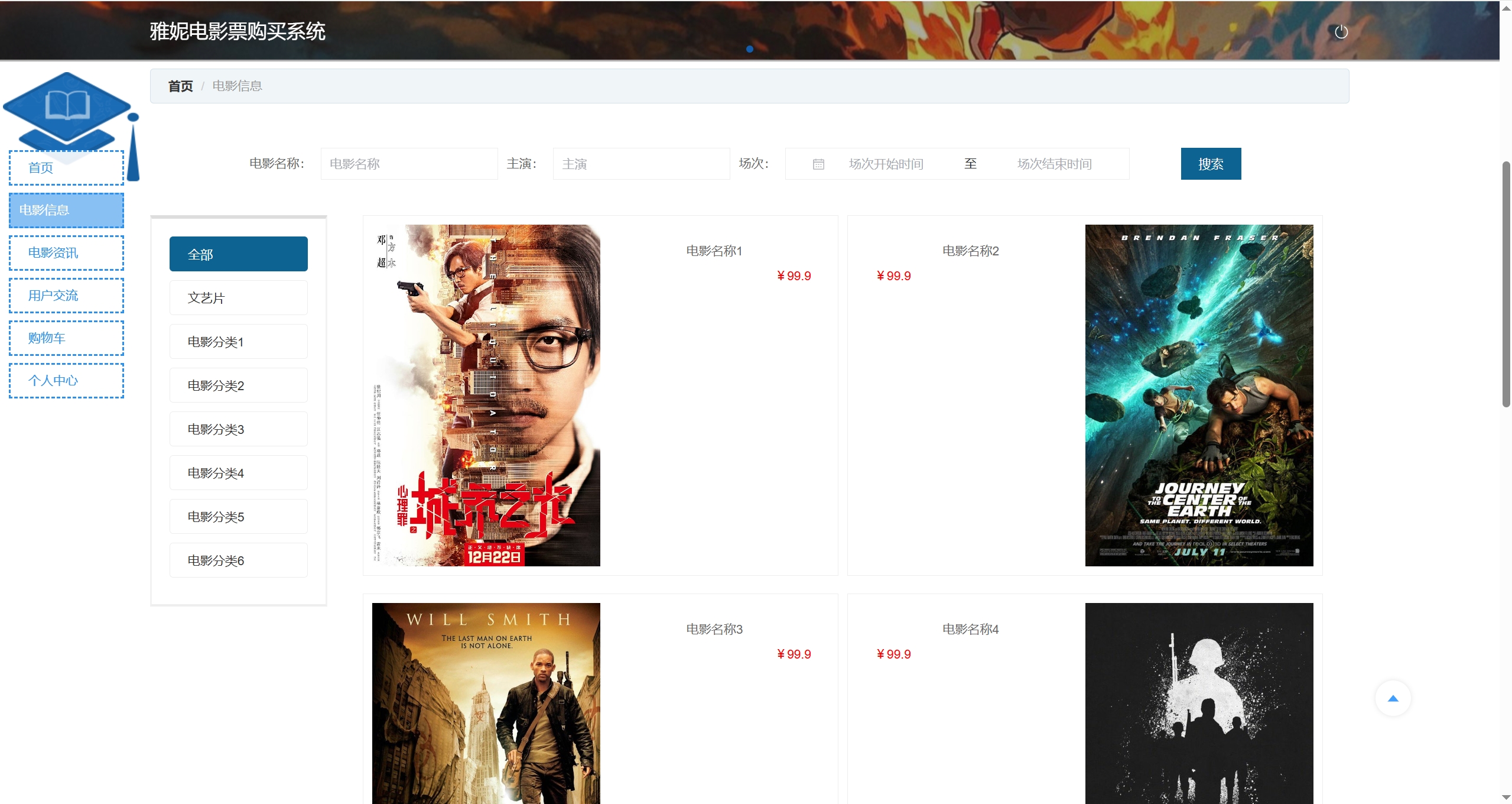
Task: Select the 电影分类4 category filter
Action: pyautogui.click(x=238, y=473)
